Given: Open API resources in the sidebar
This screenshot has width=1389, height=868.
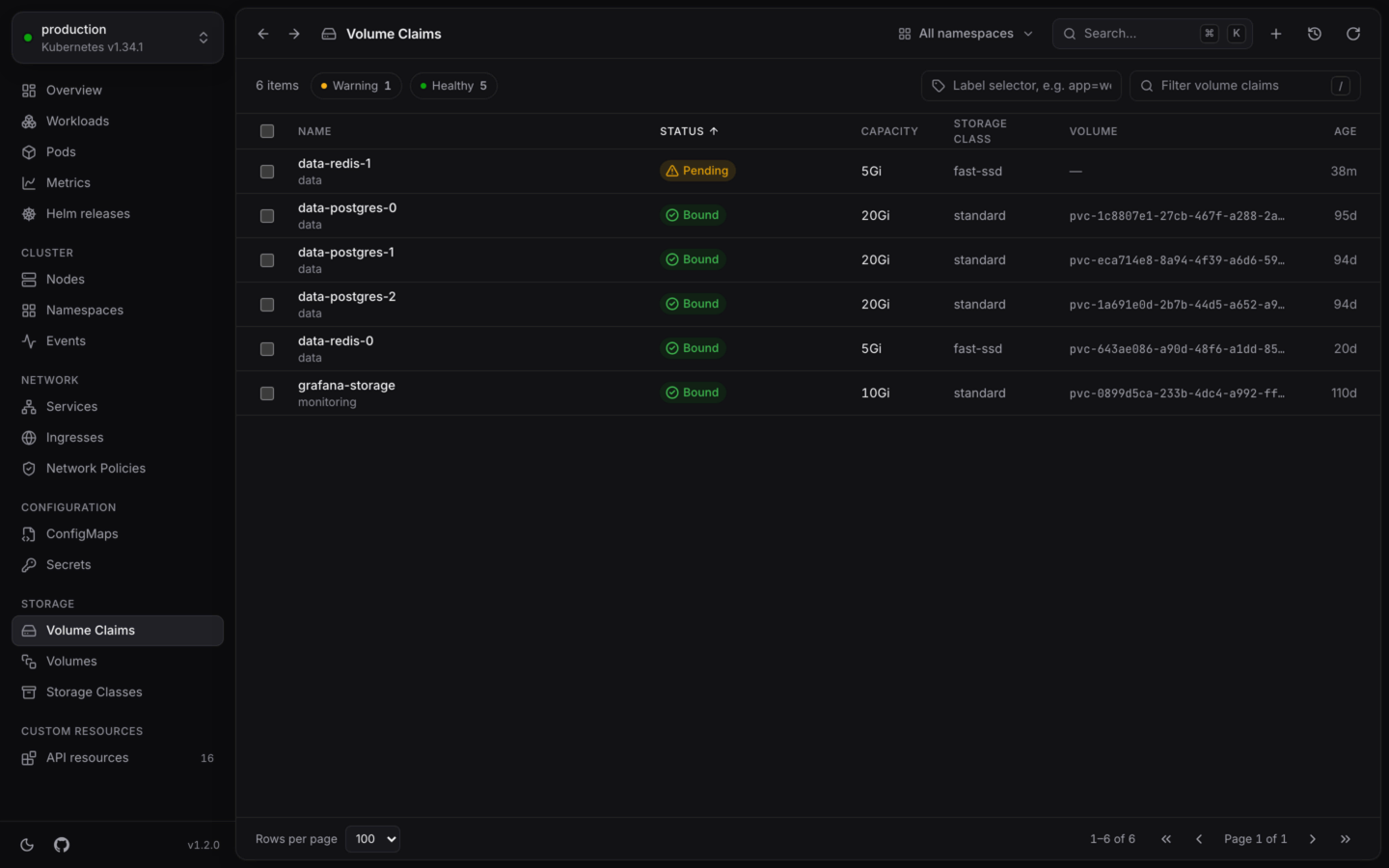Looking at the screenshot, I should pyautogui.click(x=118, y=758).
